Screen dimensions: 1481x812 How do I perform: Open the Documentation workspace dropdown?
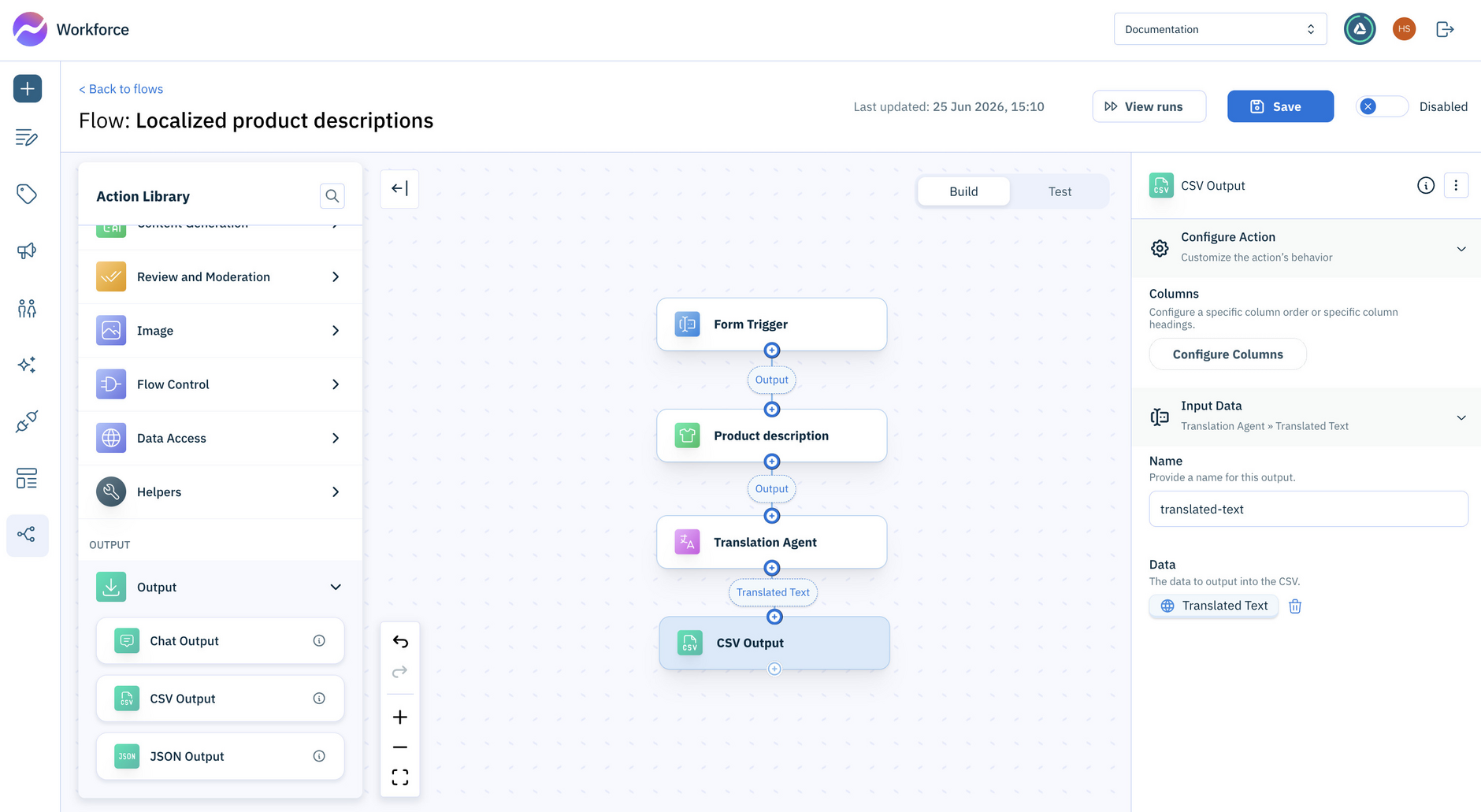pos(1220,29)
